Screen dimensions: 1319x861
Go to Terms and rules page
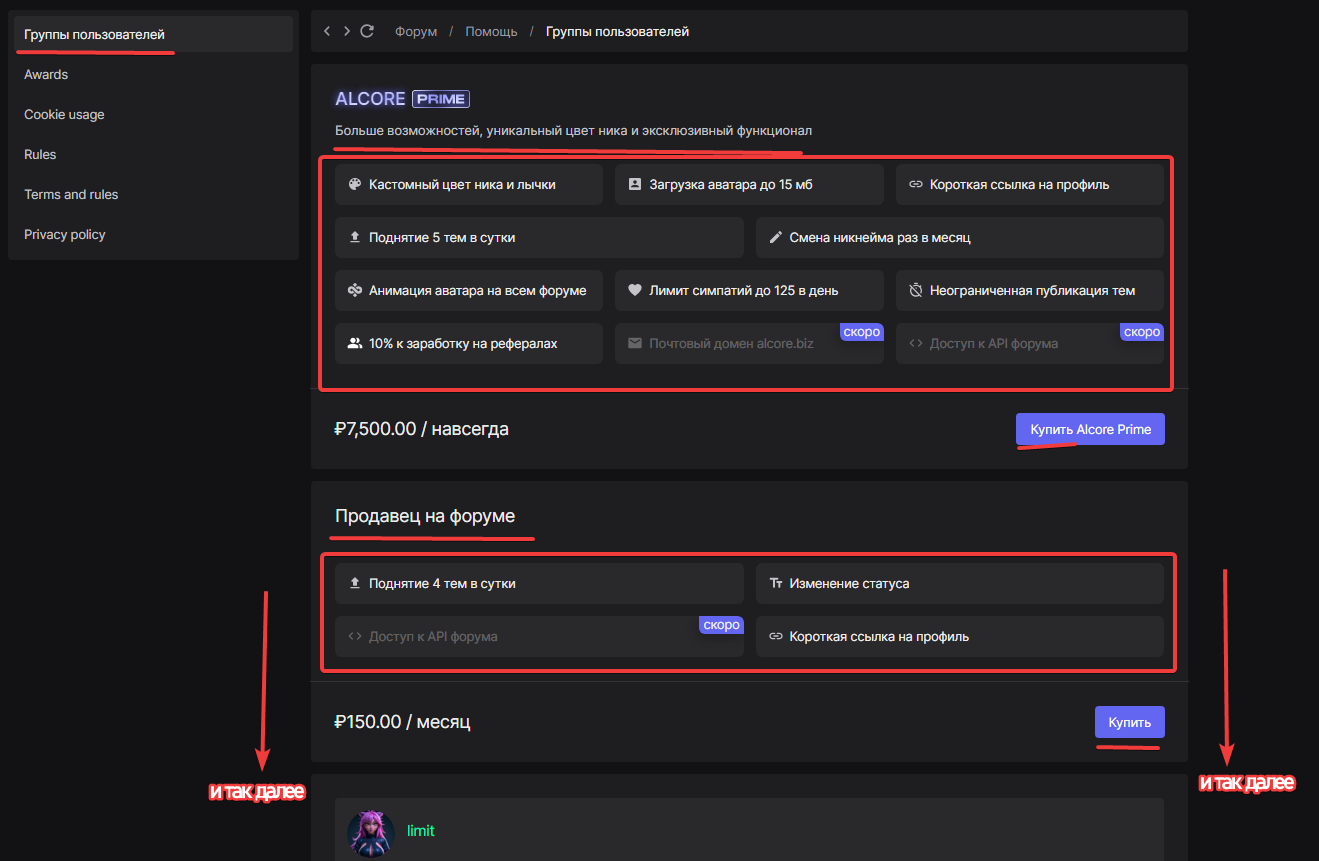pos(71,195)
